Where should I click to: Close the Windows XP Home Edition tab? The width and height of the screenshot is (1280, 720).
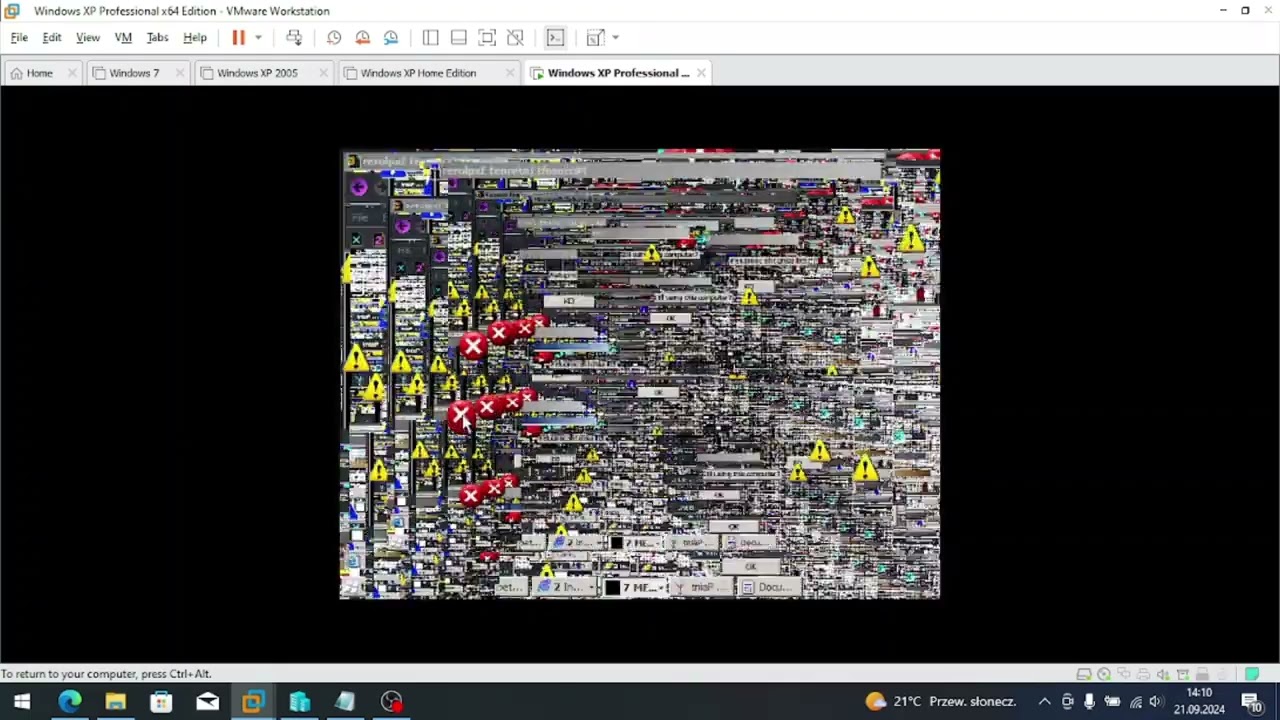click(510, 73)
